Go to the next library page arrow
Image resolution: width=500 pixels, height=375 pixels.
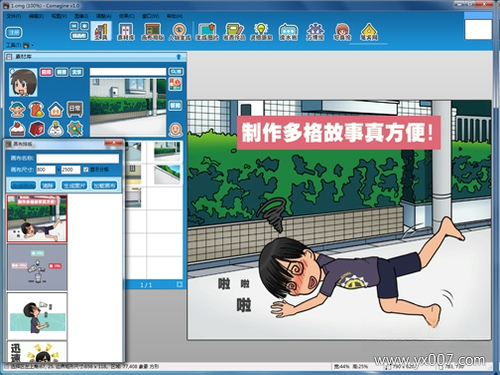pyautogui.click(x=179, y=284)
